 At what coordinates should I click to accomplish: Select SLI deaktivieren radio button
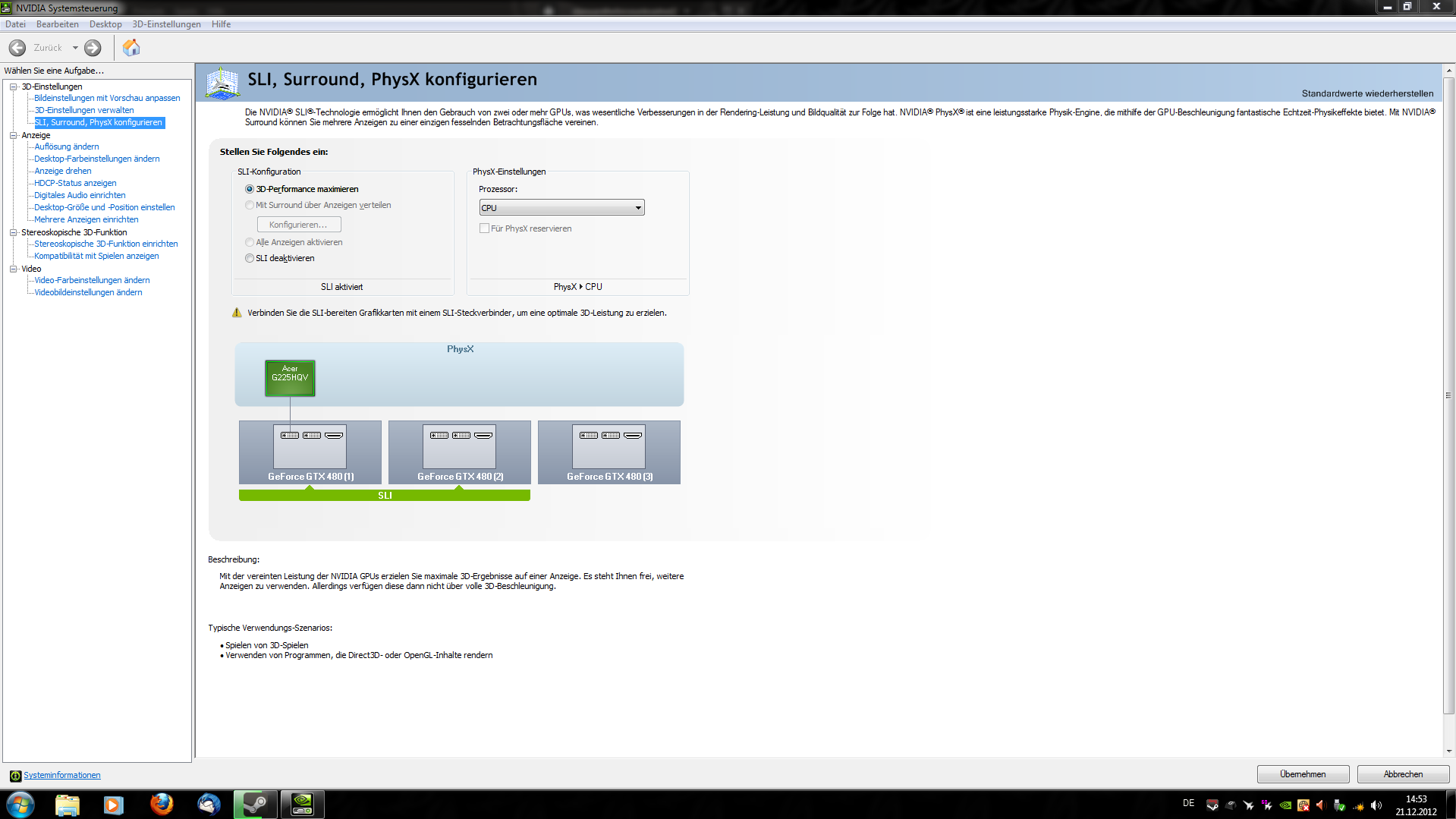point(250,258)
